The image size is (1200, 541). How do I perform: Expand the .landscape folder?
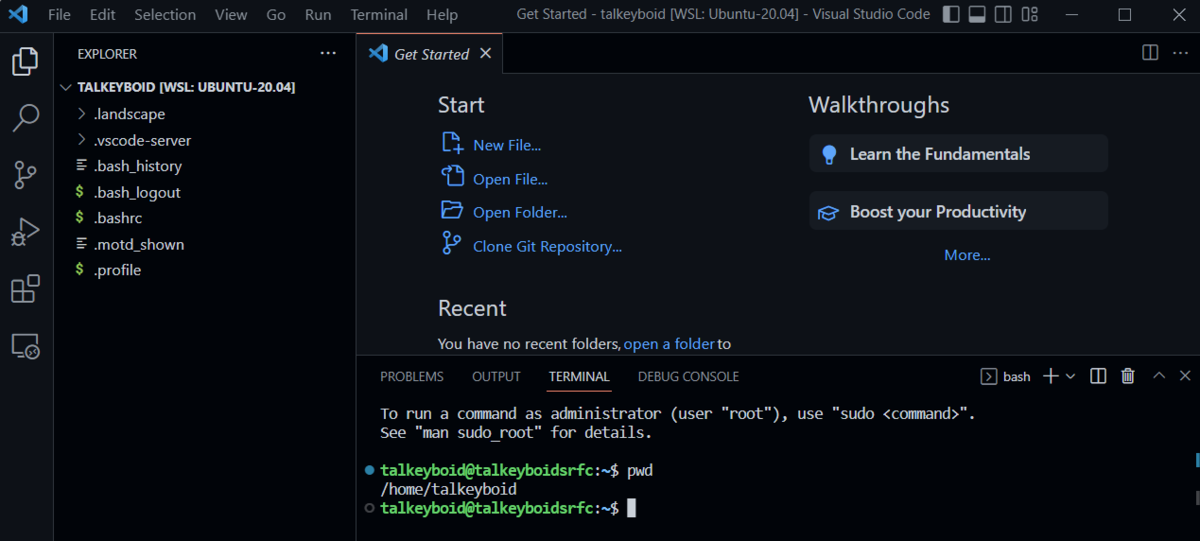click(204, 114)
